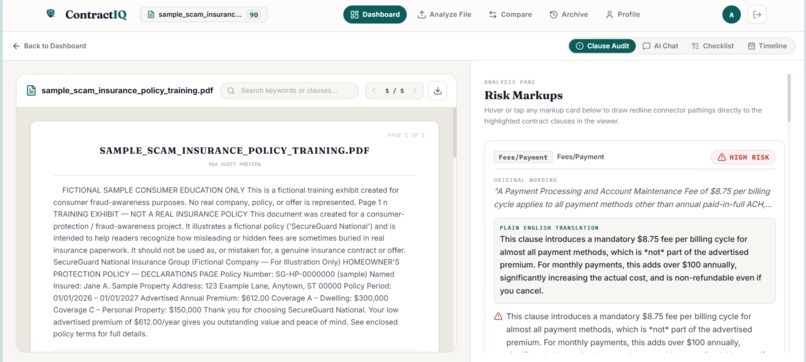Click the Risk Markups heading
Screen dimensions: 806x362
point(523,96)
